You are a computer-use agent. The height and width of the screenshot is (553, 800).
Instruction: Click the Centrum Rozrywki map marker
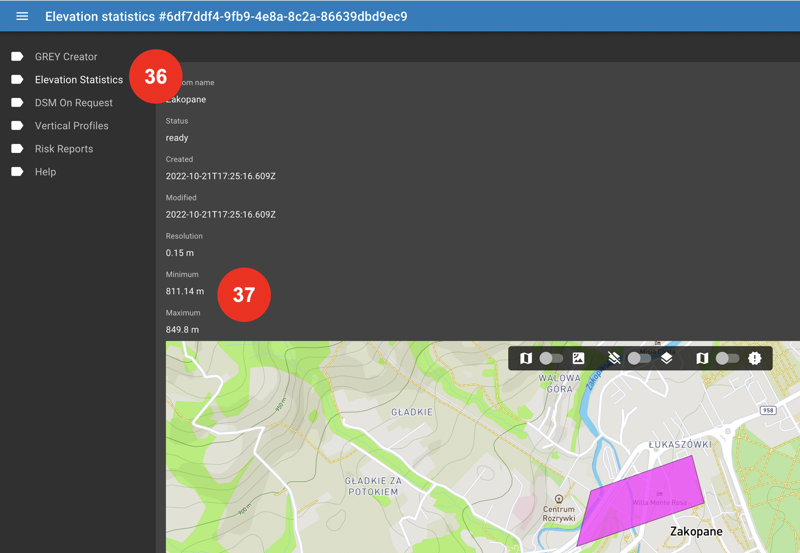[559, 499]
